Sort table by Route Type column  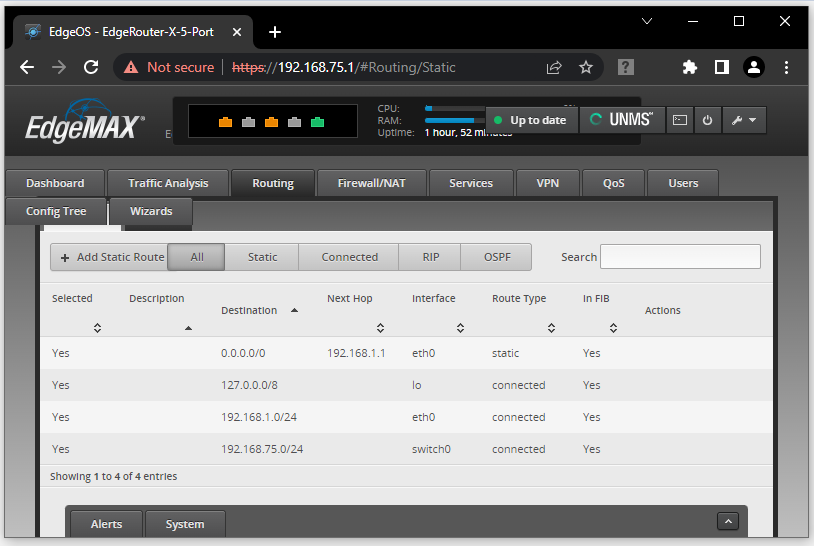[551, 327]
